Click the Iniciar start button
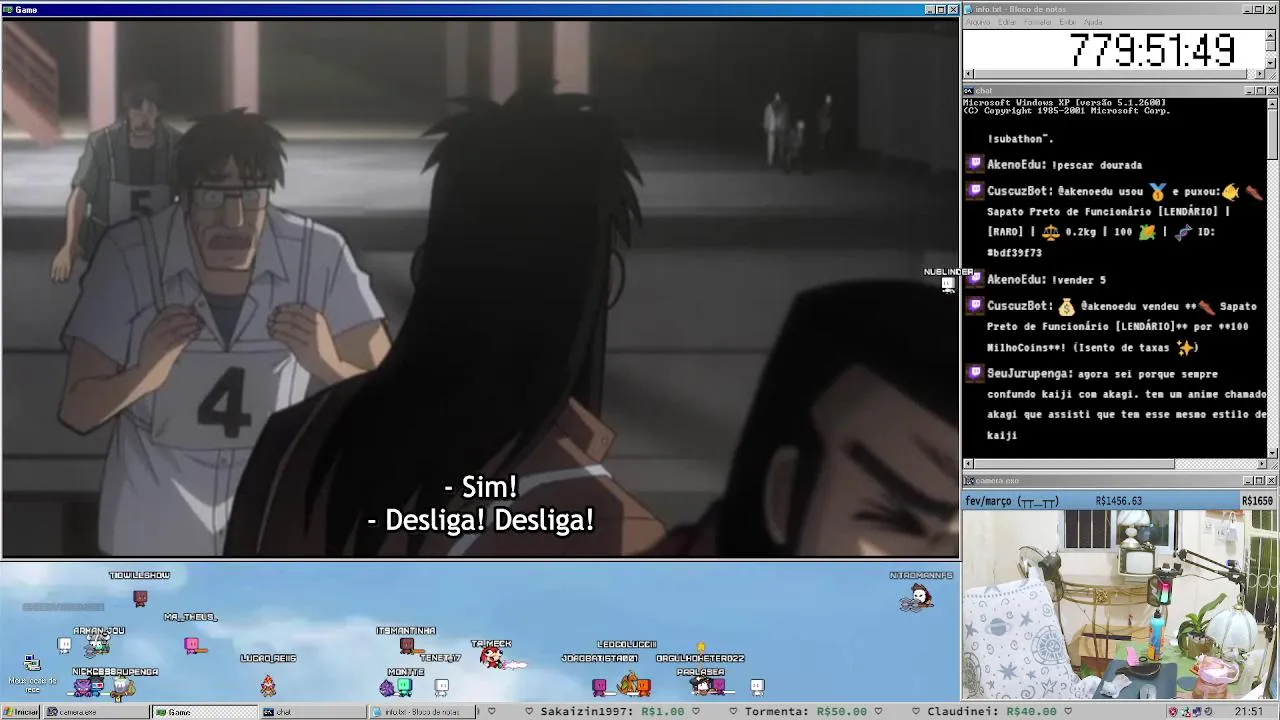The height and width of the screenshot is (720, 1280). point(21,712)
